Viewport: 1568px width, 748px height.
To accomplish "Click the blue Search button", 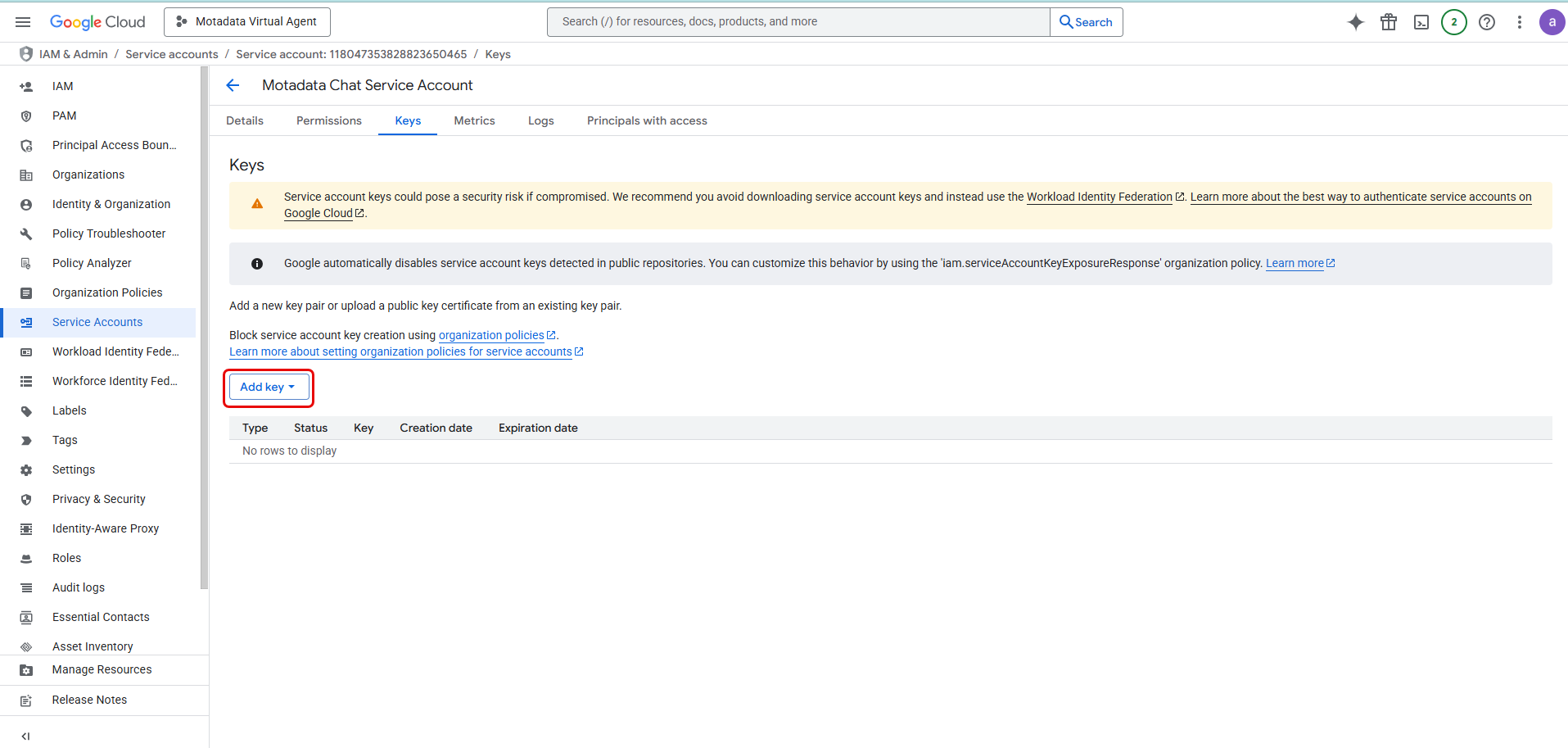I will [1086, 22].
